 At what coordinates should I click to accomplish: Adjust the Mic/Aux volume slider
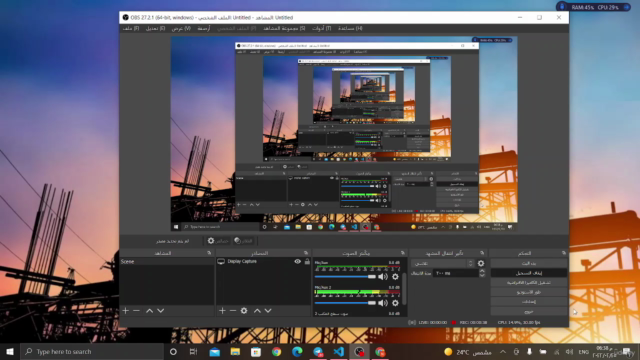pos(345,277)
